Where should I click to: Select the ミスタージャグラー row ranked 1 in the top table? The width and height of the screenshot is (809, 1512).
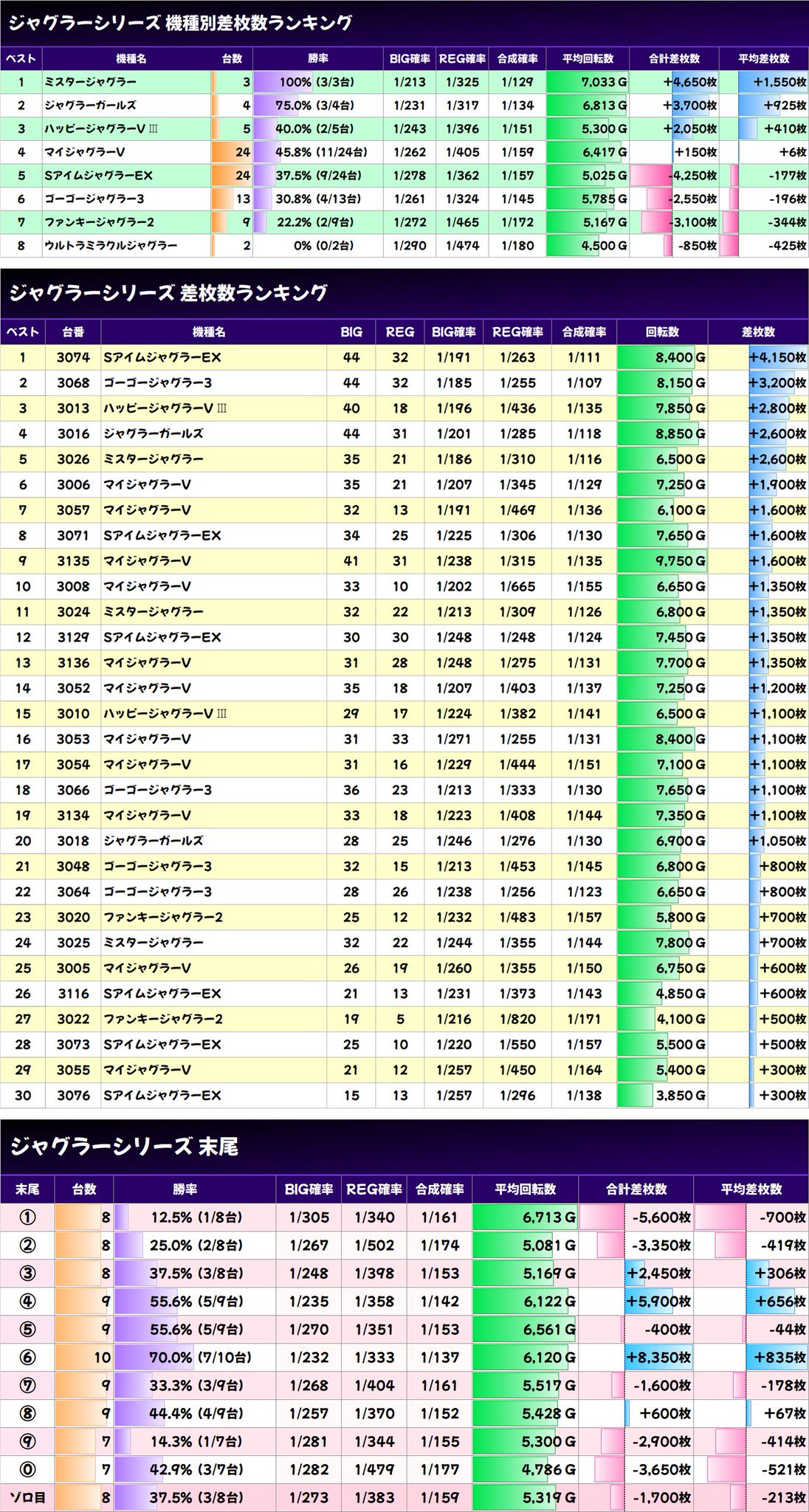click(x=404, y=82)
